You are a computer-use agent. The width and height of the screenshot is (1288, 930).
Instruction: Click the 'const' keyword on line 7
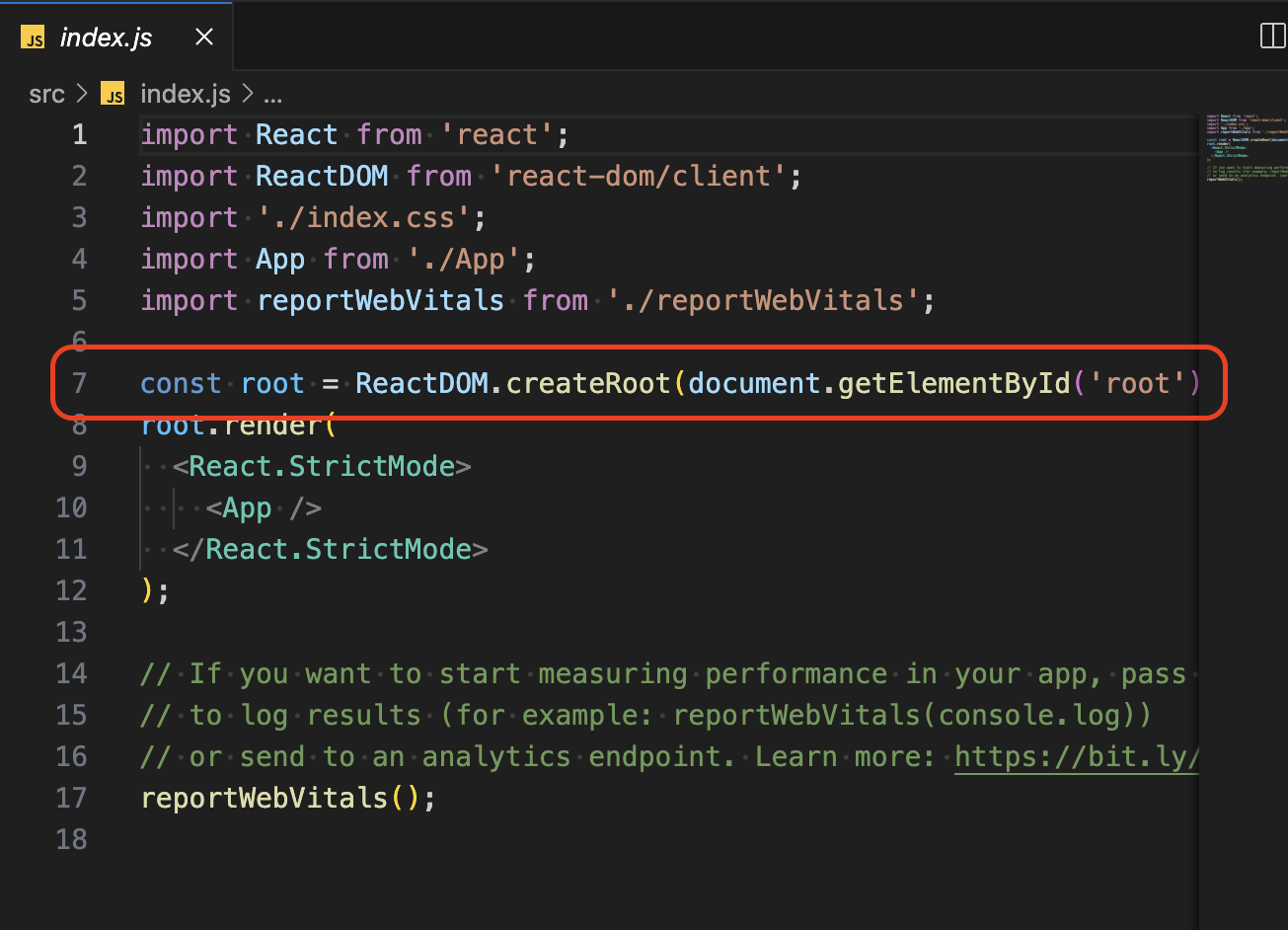click(182, 383)
